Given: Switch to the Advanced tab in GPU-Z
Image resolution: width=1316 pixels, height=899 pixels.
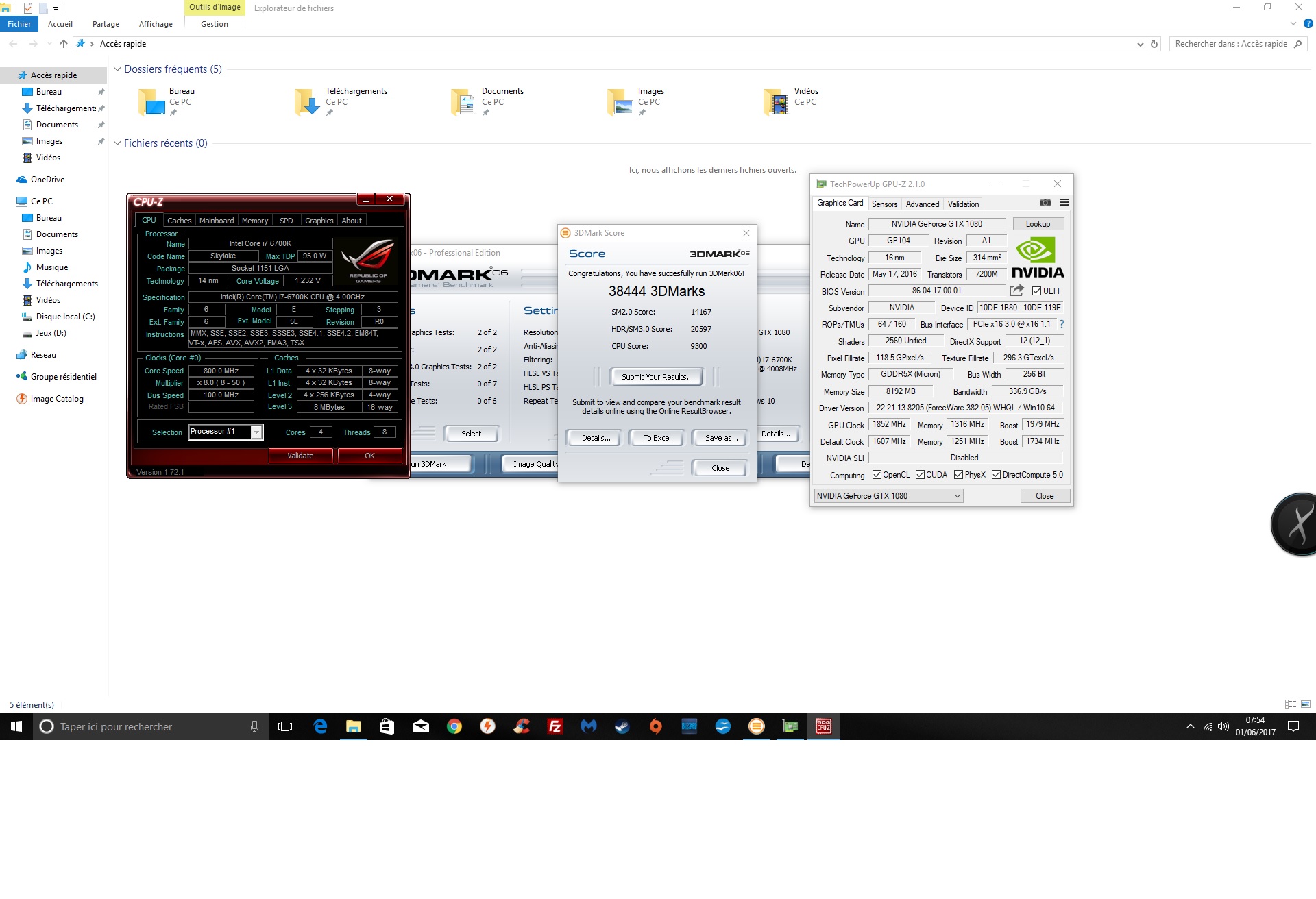Looking at the screenshot, I should point(923,204).
